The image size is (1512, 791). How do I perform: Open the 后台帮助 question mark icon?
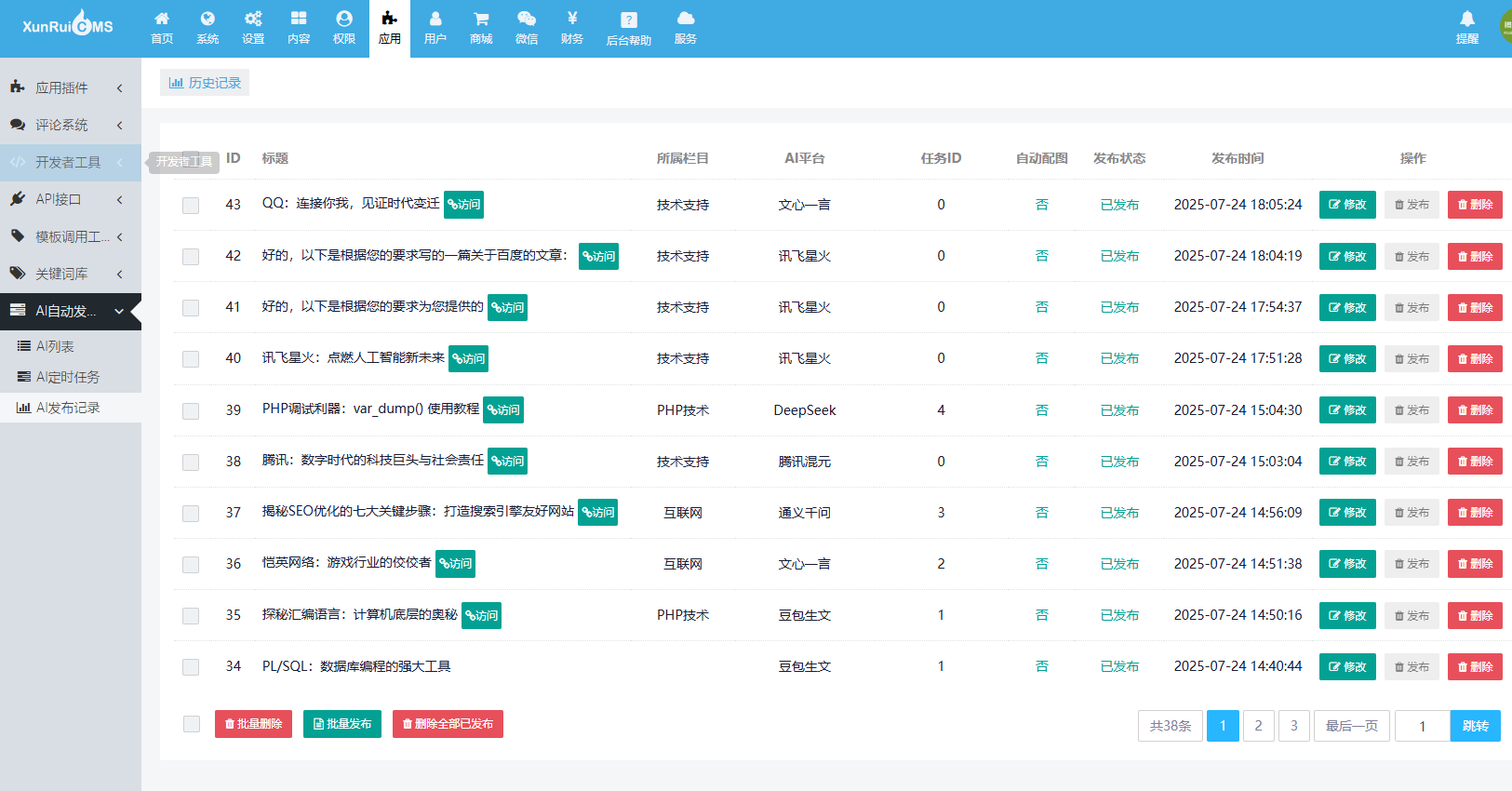click(x=629, y=29)
